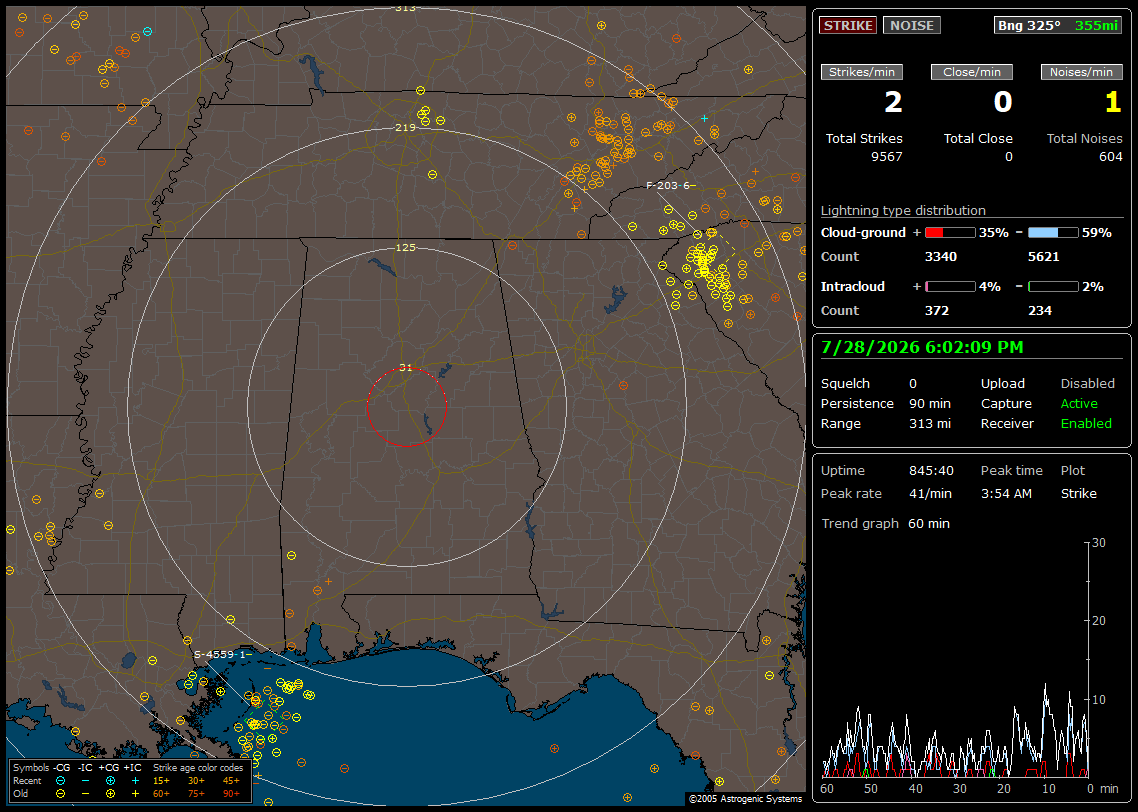1138x812 pixels.
Task: Click the Bng 325° 355mi bearing readout
Action: point(1057,25)
